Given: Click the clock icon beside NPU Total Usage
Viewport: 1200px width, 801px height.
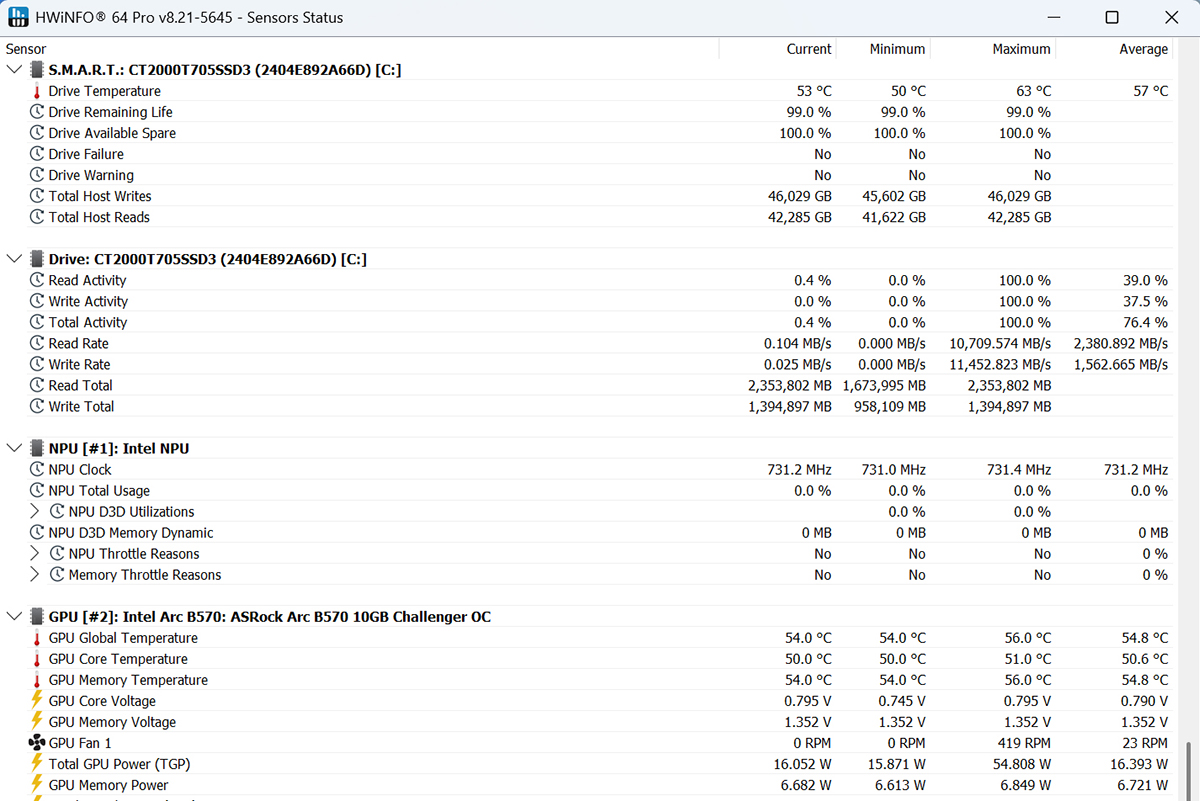Looking at the screenshot, I should pyautogui.click(x=37, y=490).
